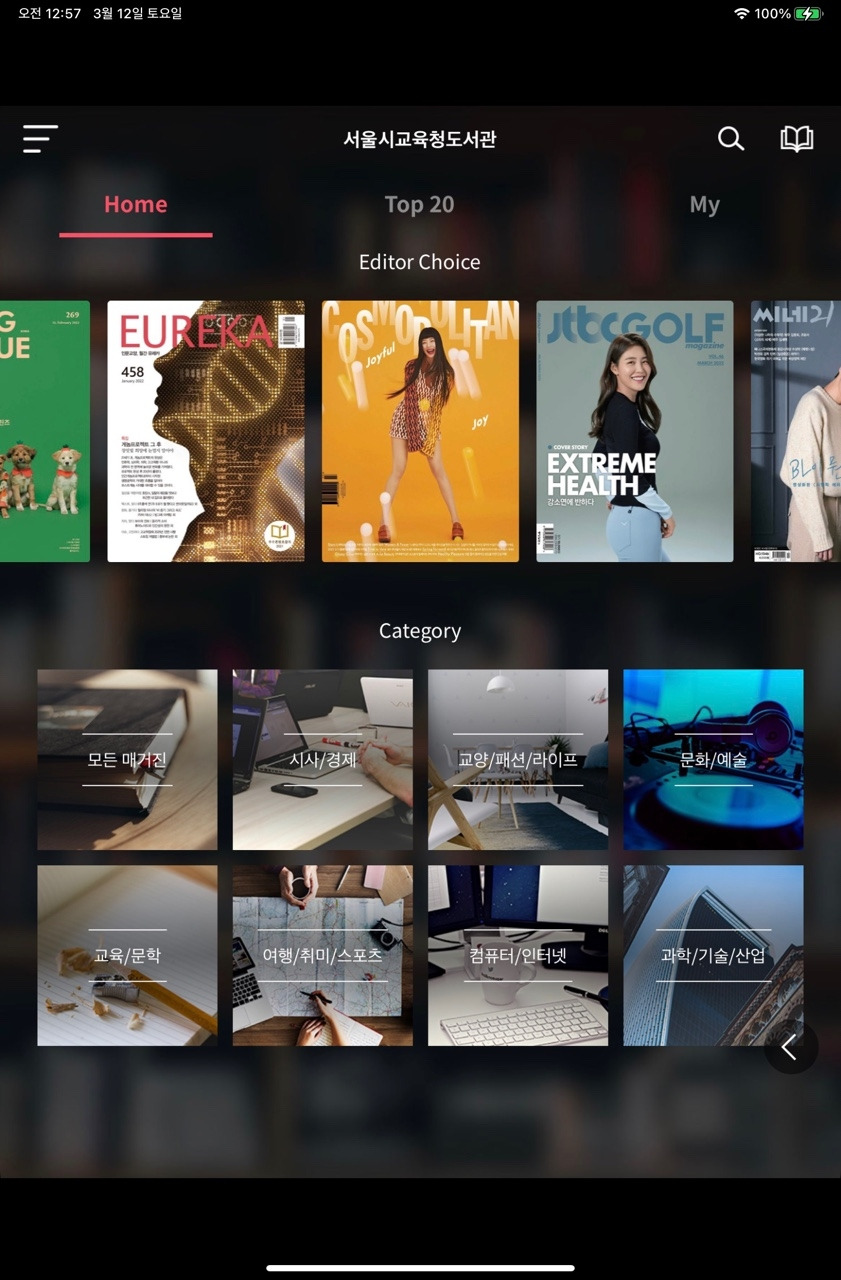Select the 시사/경제 category
This screenshot has height=1280, width=841.
pos(323,760)
